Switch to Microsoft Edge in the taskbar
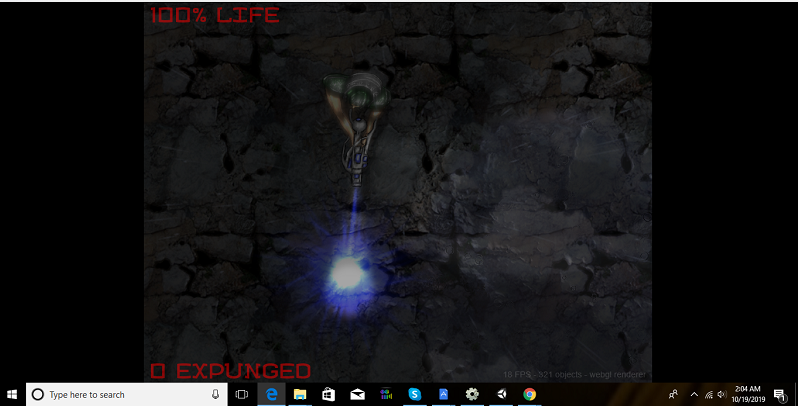 (272, 394)
